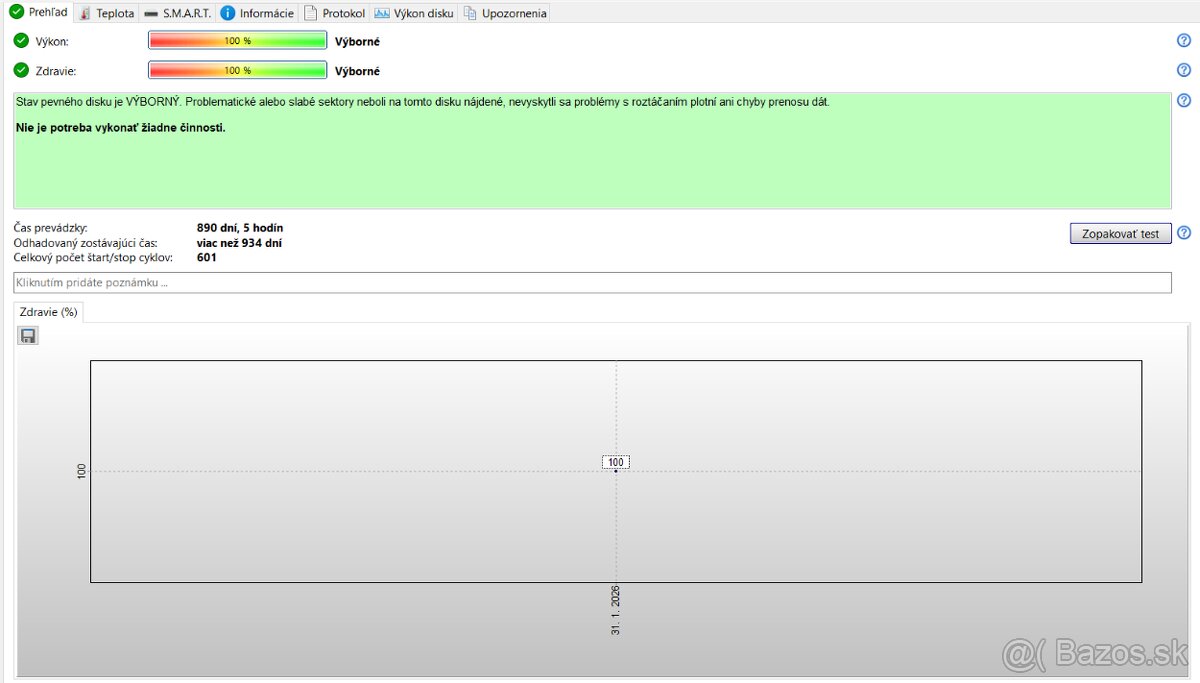Click the chart's vertical axis label 100
The width and height of the screenshot is (1200, 683).
82,471
